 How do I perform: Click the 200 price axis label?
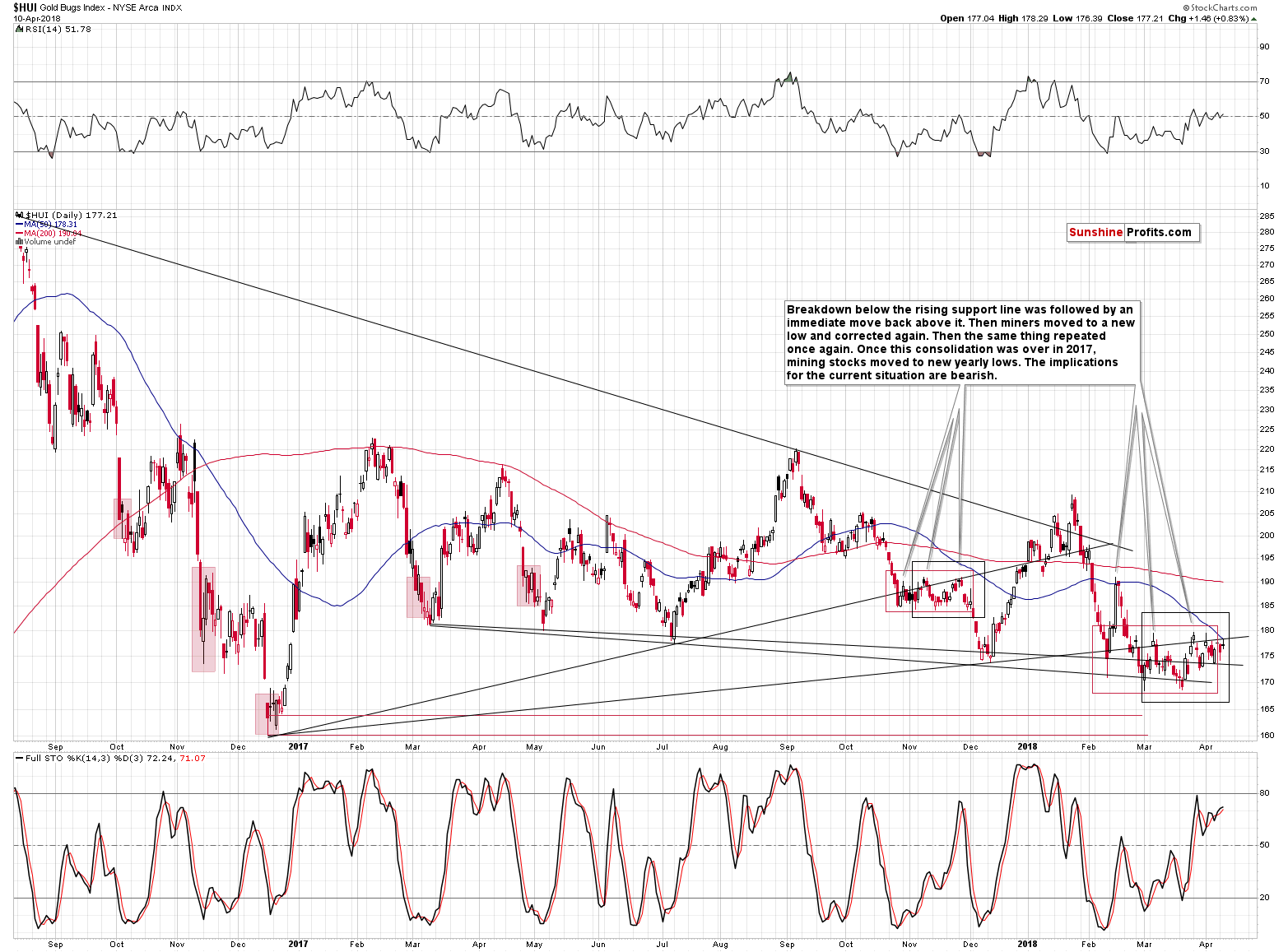click(1267, 535)
